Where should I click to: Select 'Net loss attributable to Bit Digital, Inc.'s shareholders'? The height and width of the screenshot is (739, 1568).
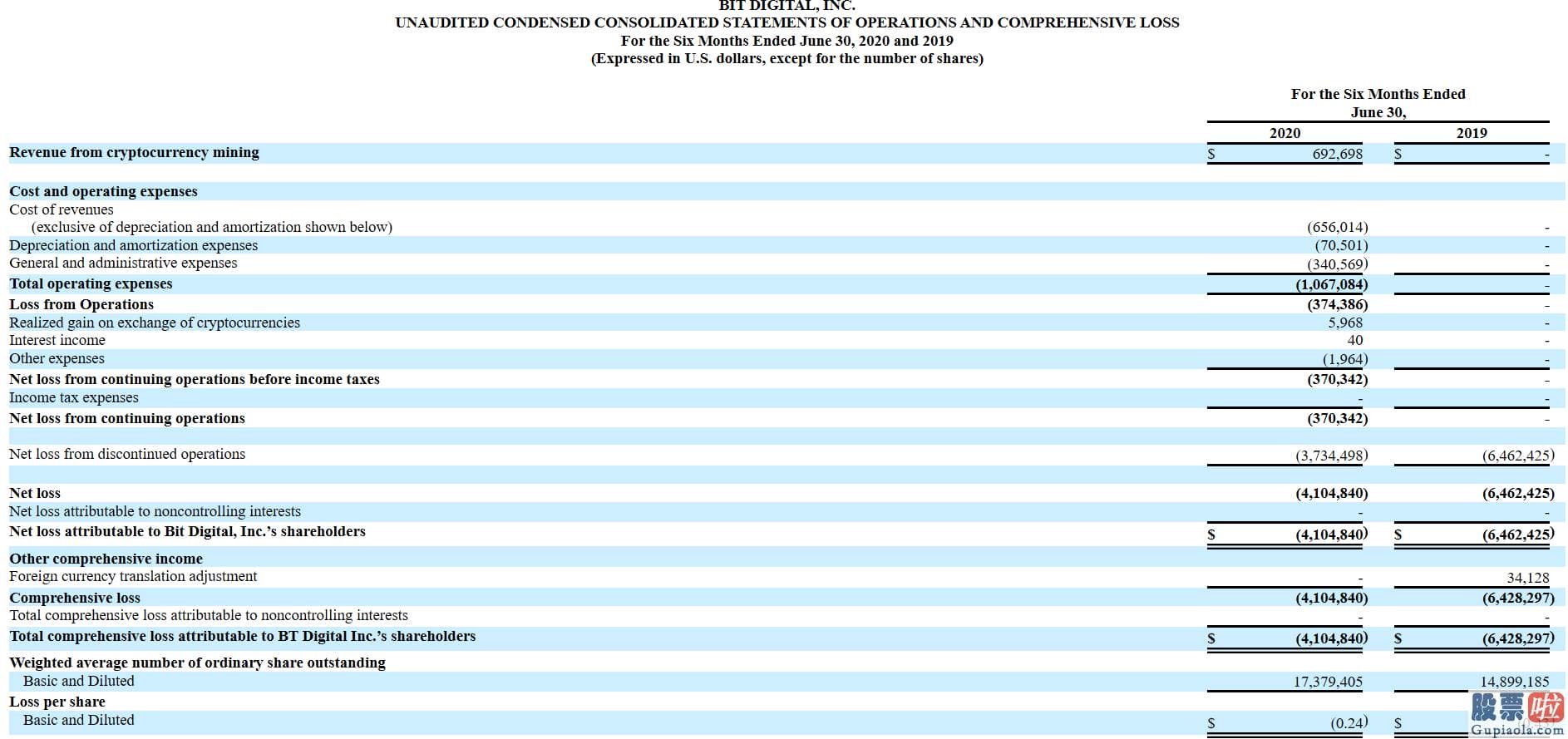point(187,531)
